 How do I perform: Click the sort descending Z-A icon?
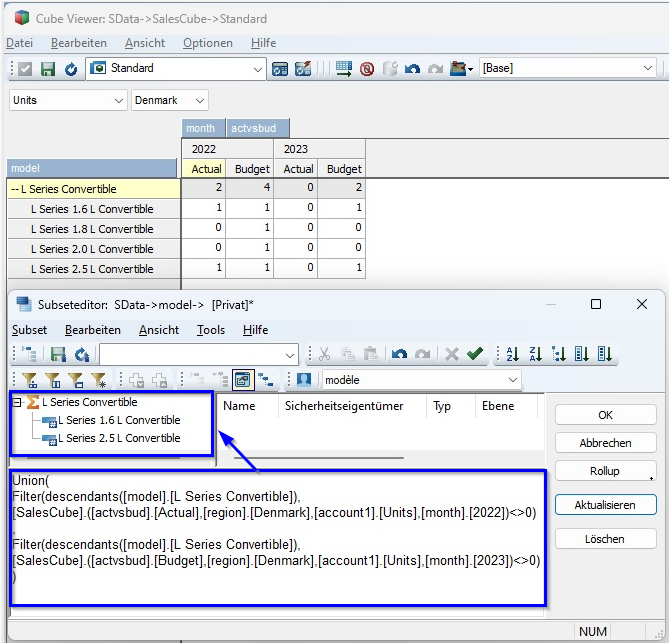536,354
